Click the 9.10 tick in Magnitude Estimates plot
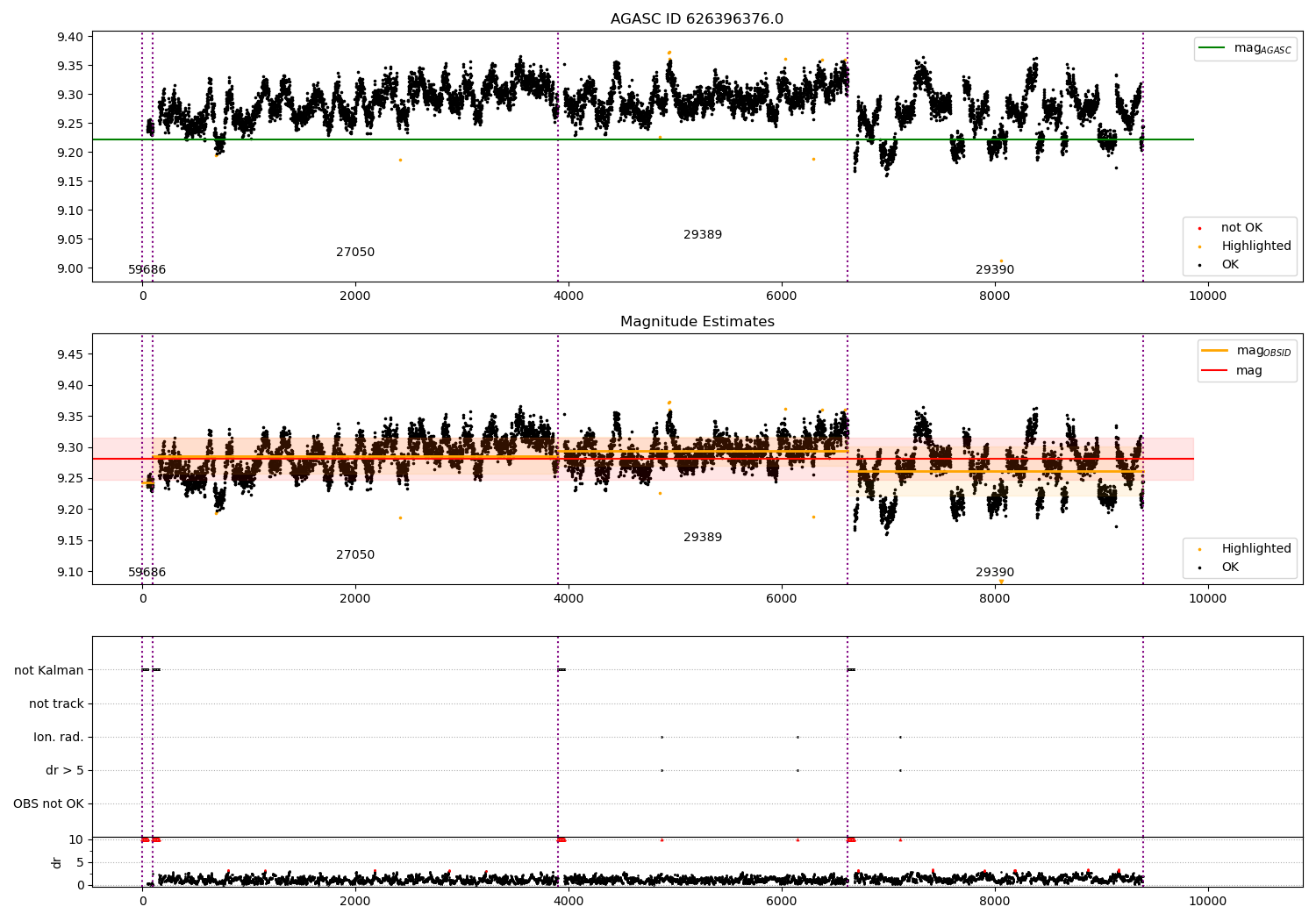 click(x=71, y=572)
